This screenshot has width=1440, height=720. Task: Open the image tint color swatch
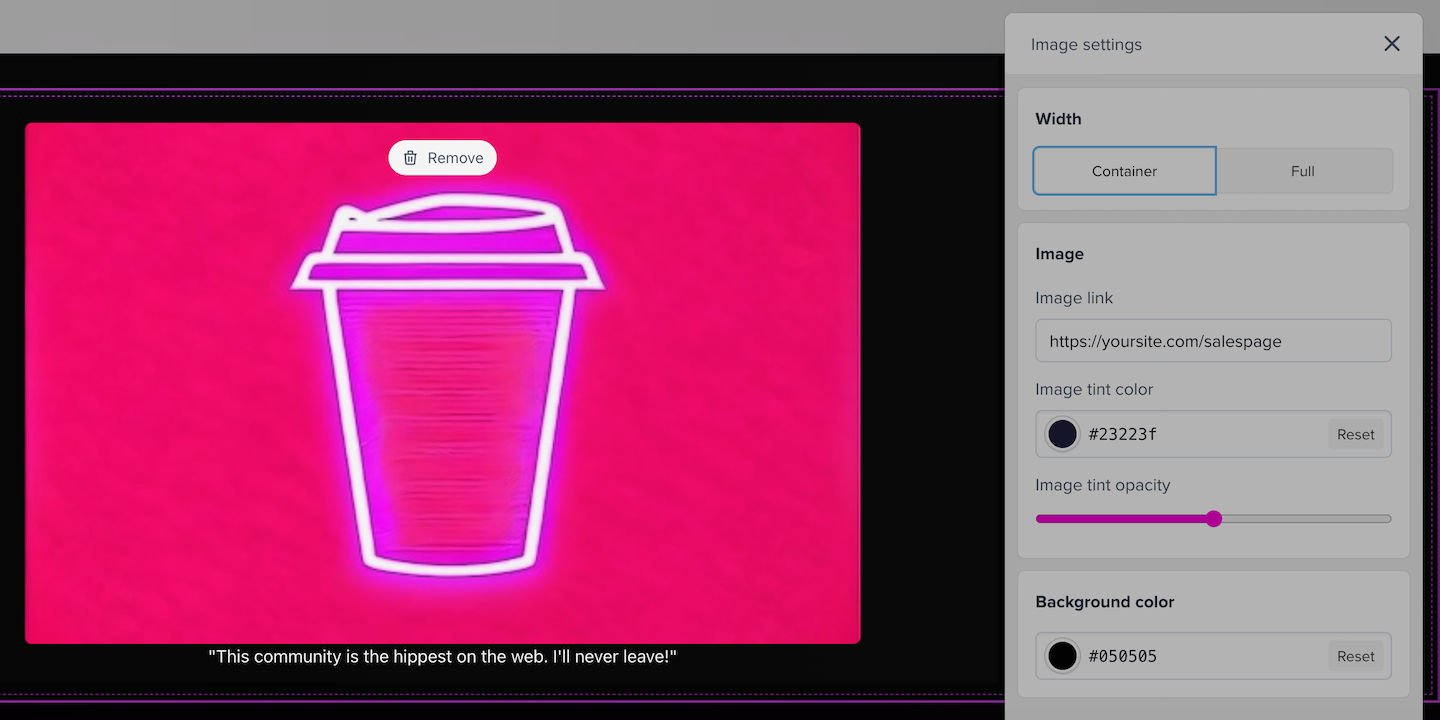pyautogui.click(x=1062, y=434)
